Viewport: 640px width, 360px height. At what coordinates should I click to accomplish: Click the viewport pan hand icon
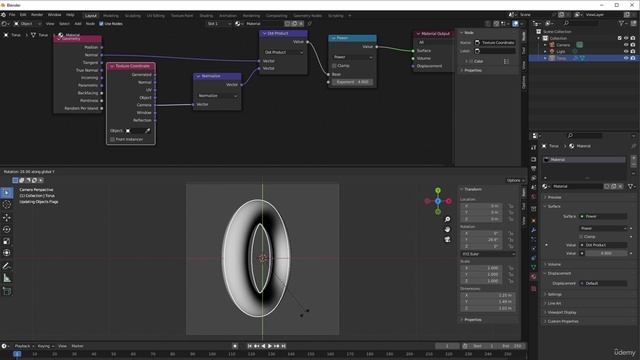tap(447, 229)
